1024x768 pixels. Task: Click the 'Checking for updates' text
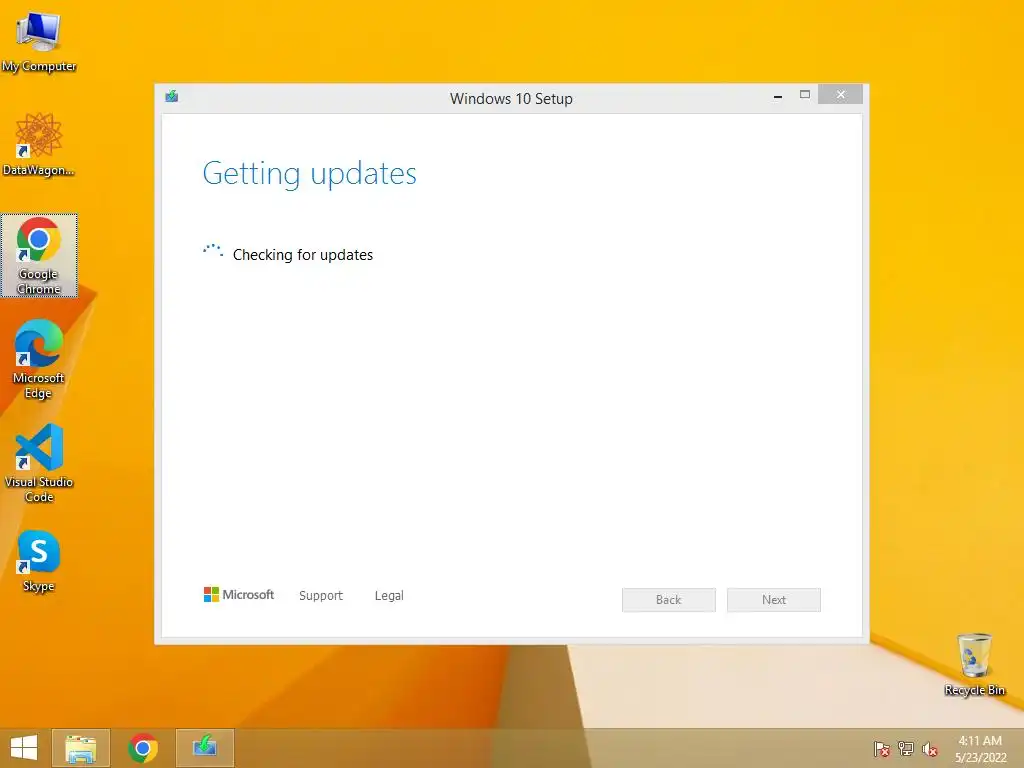[x=303, y=255]
